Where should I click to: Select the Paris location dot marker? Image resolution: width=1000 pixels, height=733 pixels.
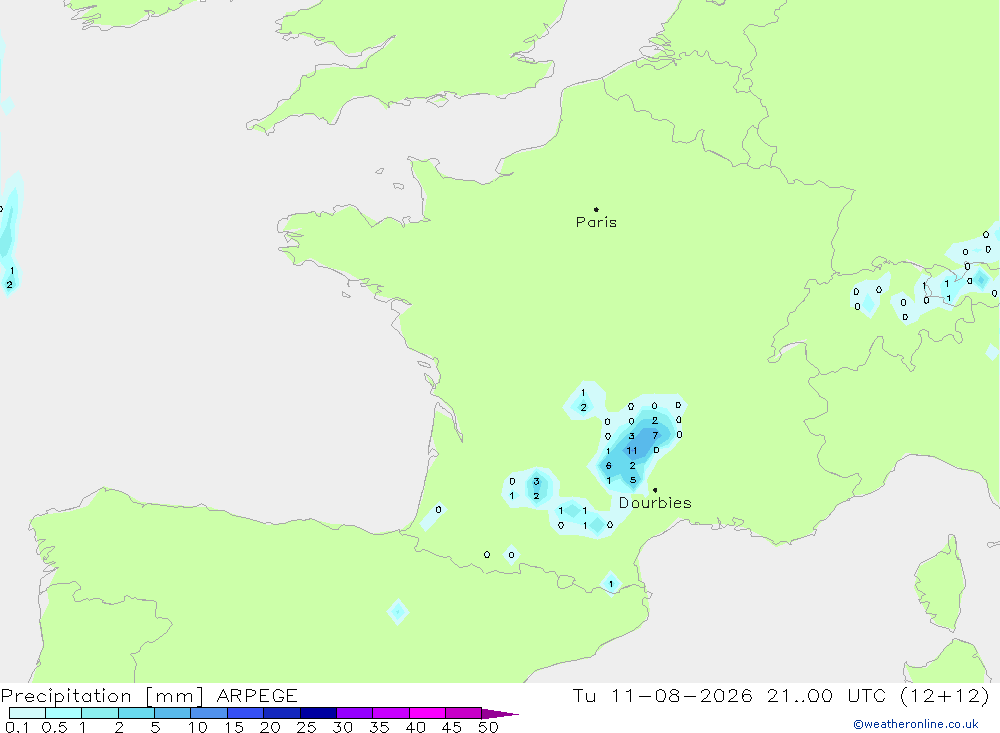coord(596,209)
